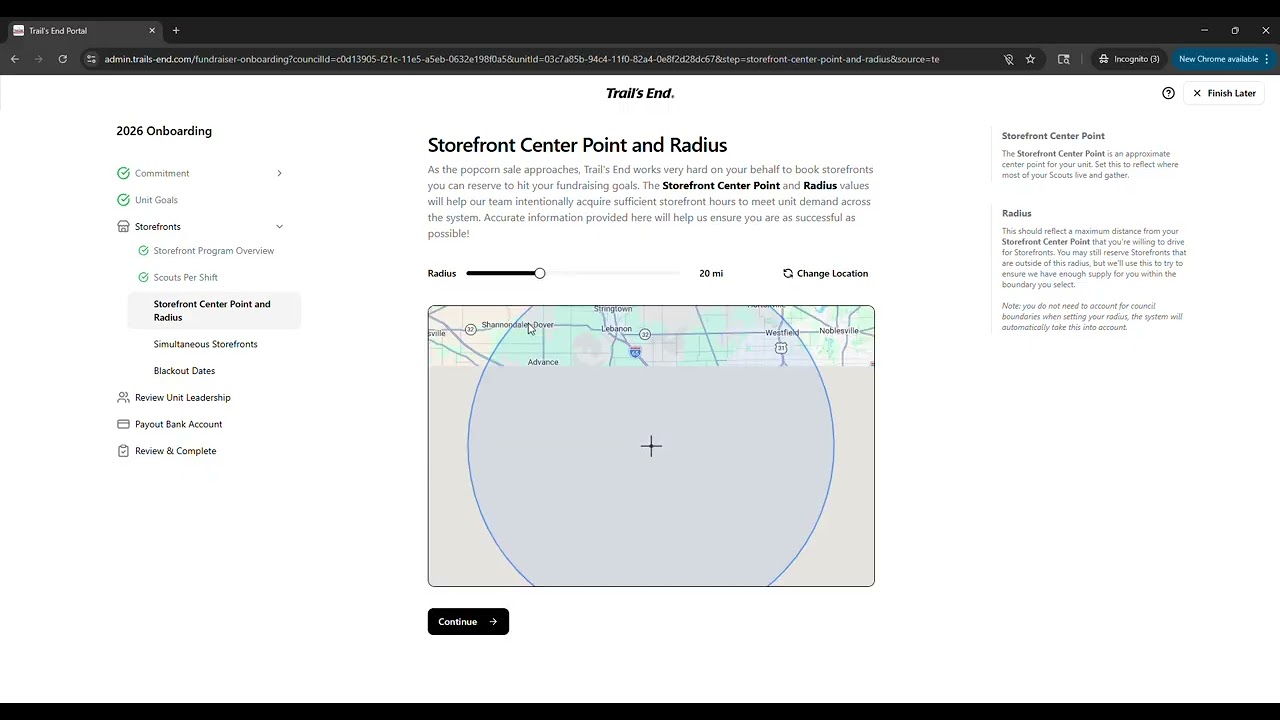Click the Incognito (3) profile button
Screen dimensions: 1280x720
click(1130, 59)
